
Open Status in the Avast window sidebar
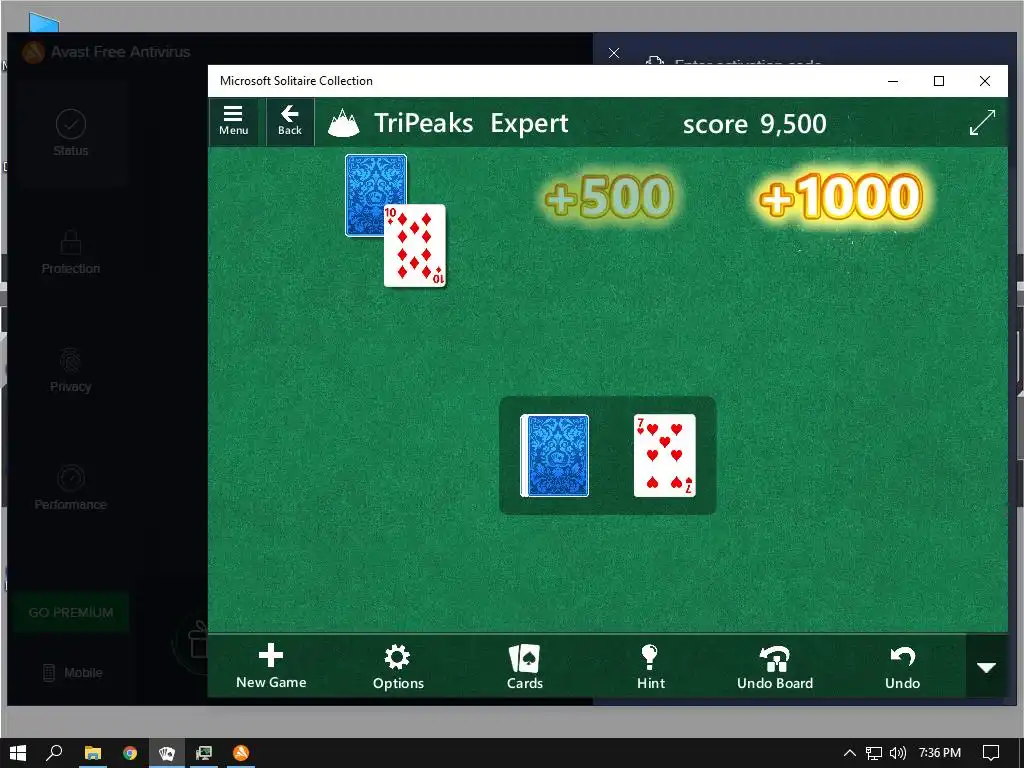pyautogui.click(x=71, y=133)
